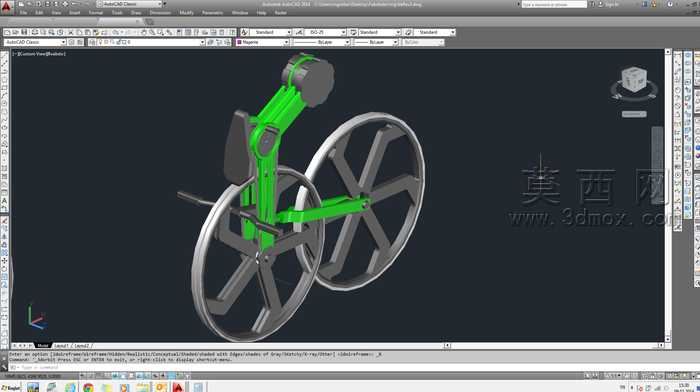Open the Standard table style dropdown

point(379,32)
